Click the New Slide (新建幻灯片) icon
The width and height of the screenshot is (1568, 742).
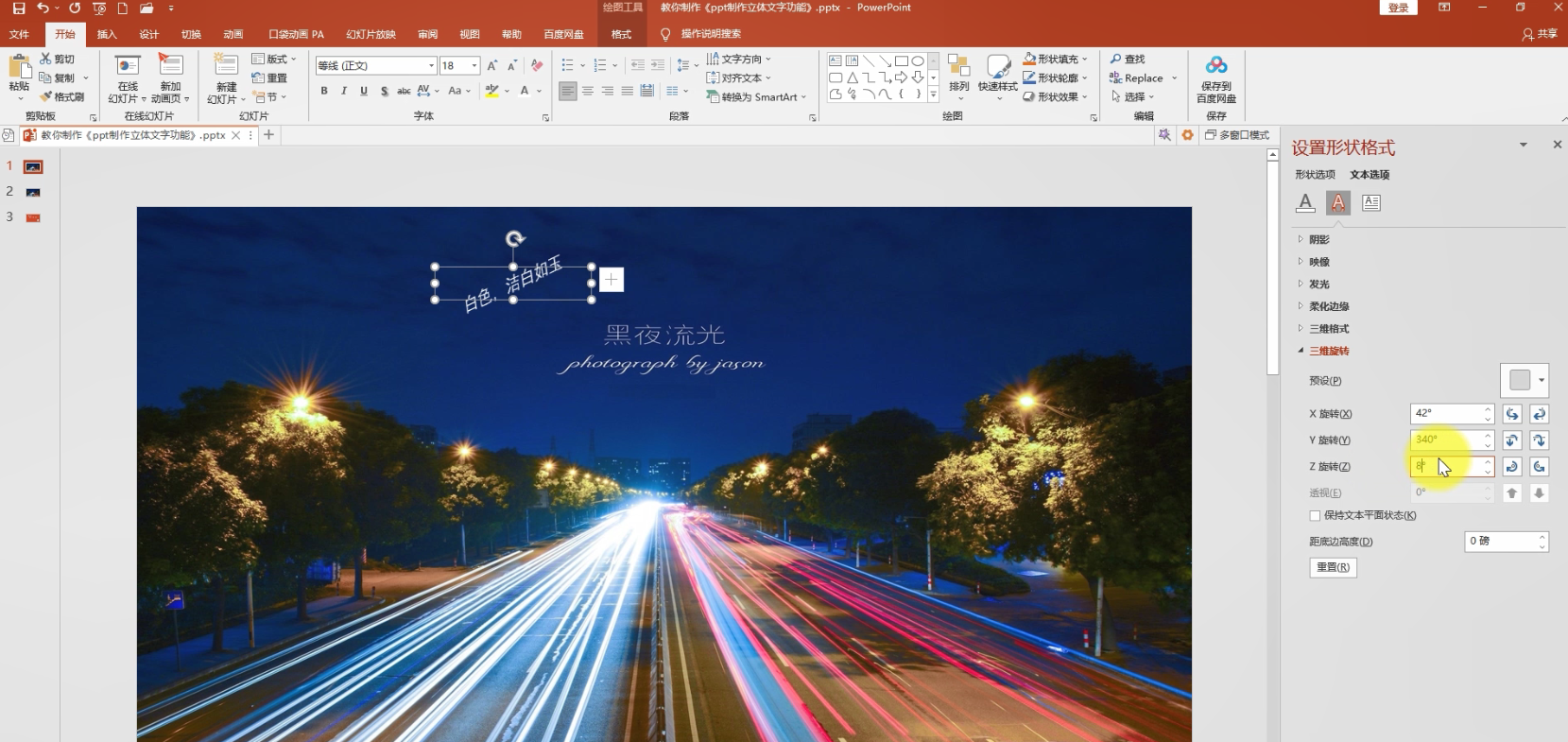pos(226,65)
